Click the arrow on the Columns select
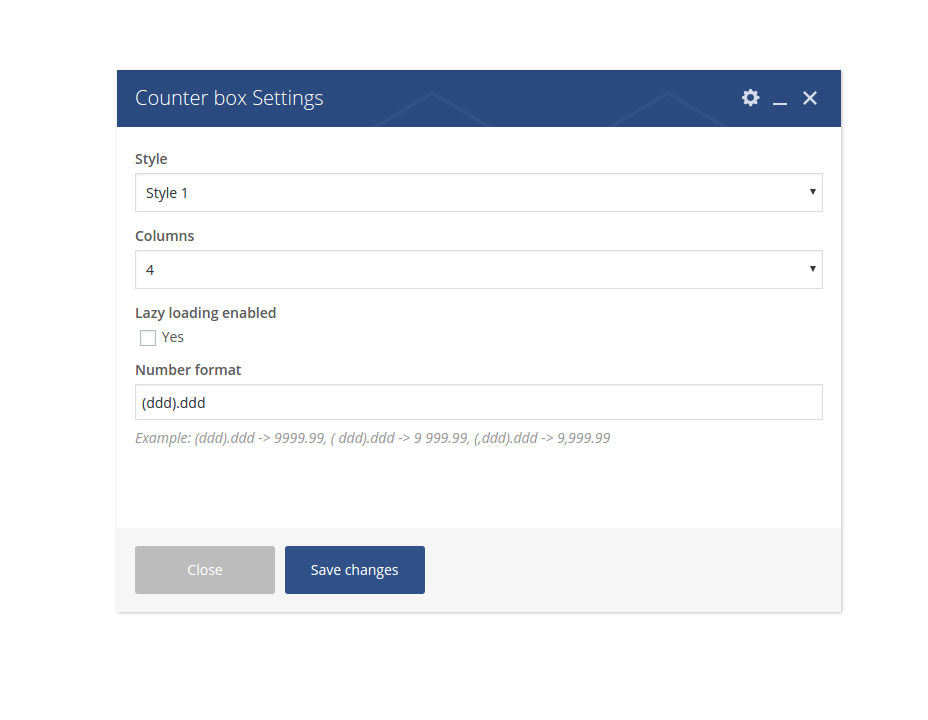The image size is (928, 720). pos(812,269)
